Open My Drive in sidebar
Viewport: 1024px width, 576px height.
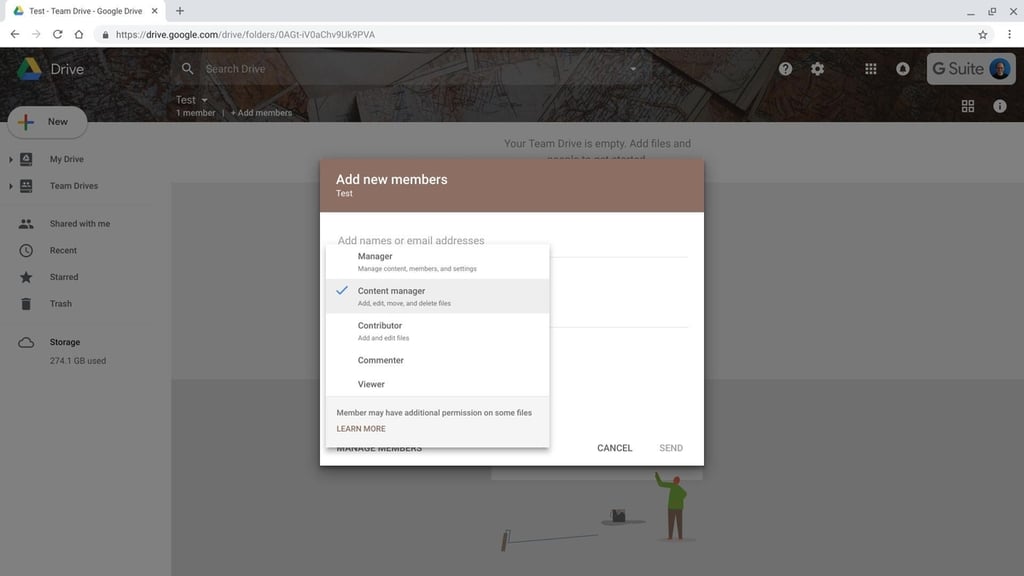67,159
